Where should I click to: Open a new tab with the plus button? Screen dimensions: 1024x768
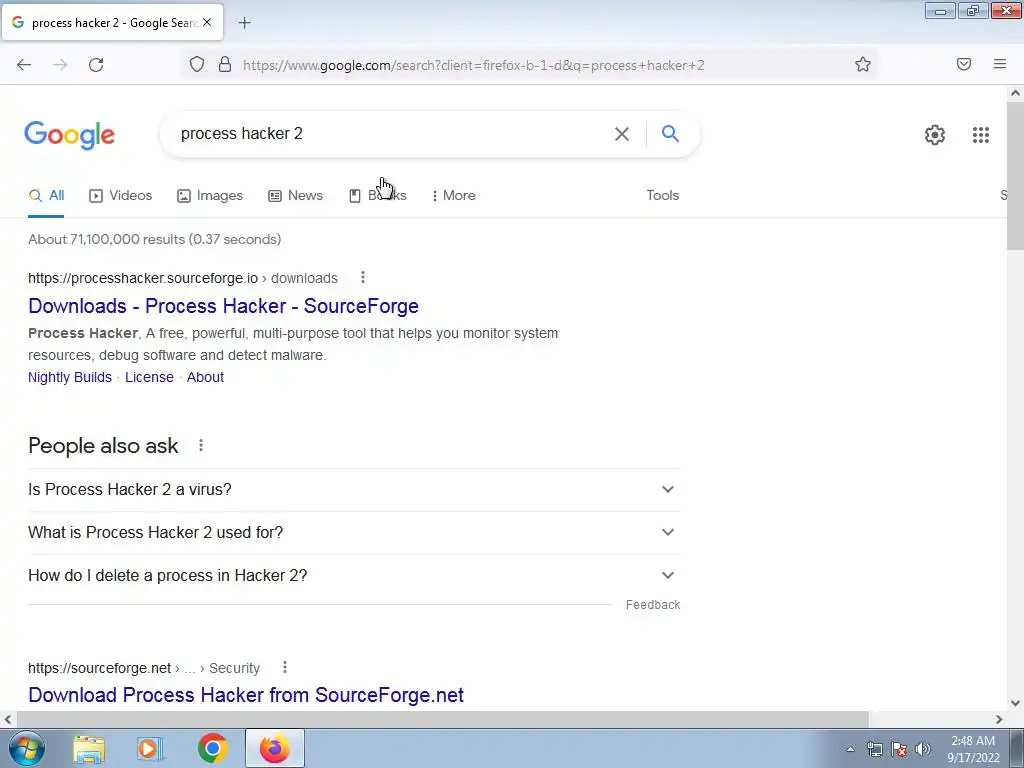pyautogui.click(x=244, y=23)
